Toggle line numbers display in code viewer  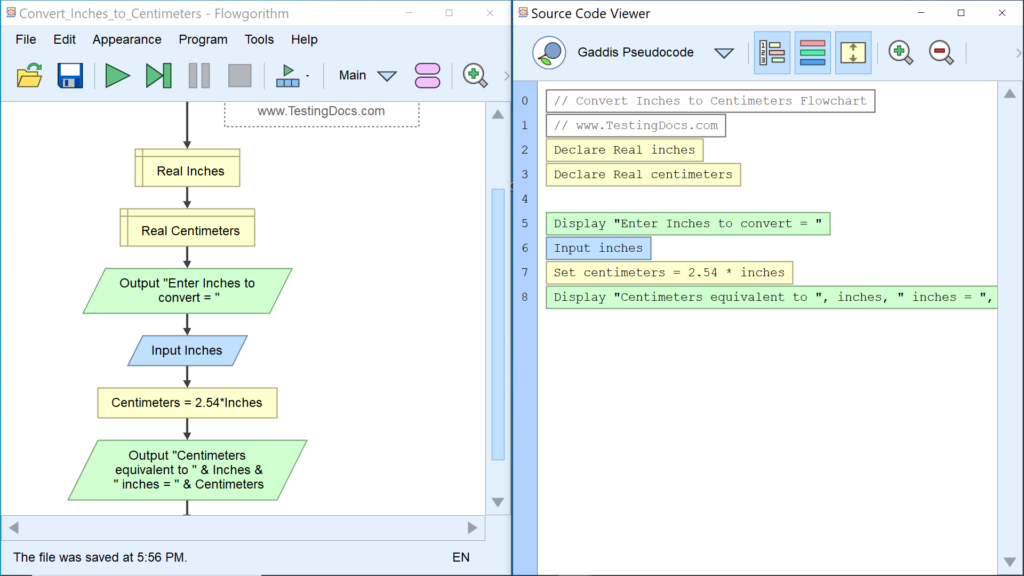(x=771, y=53)
